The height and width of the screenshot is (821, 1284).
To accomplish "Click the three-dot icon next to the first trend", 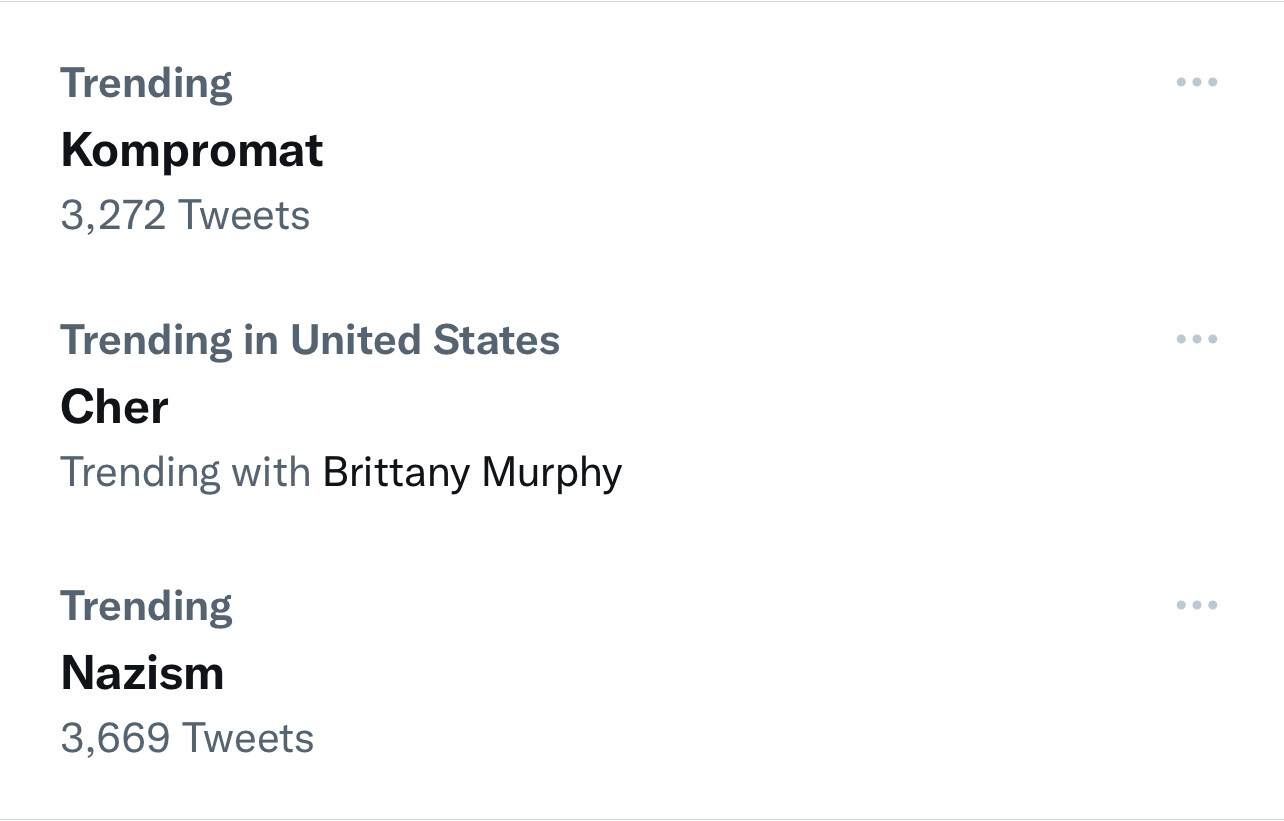I will pyautogui.click(x=1198, y=82).
